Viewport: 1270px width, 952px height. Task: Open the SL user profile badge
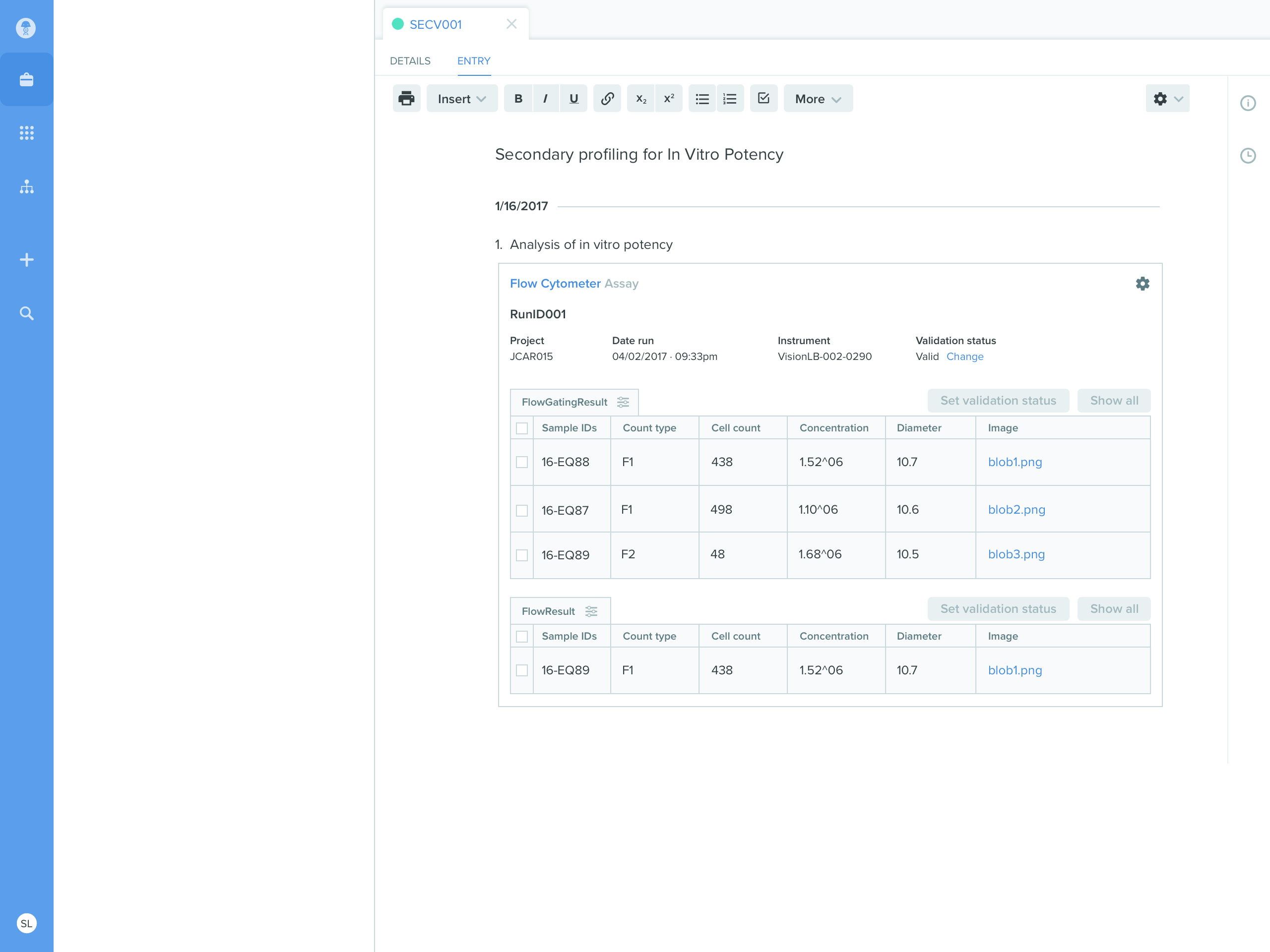pos(26,923)
